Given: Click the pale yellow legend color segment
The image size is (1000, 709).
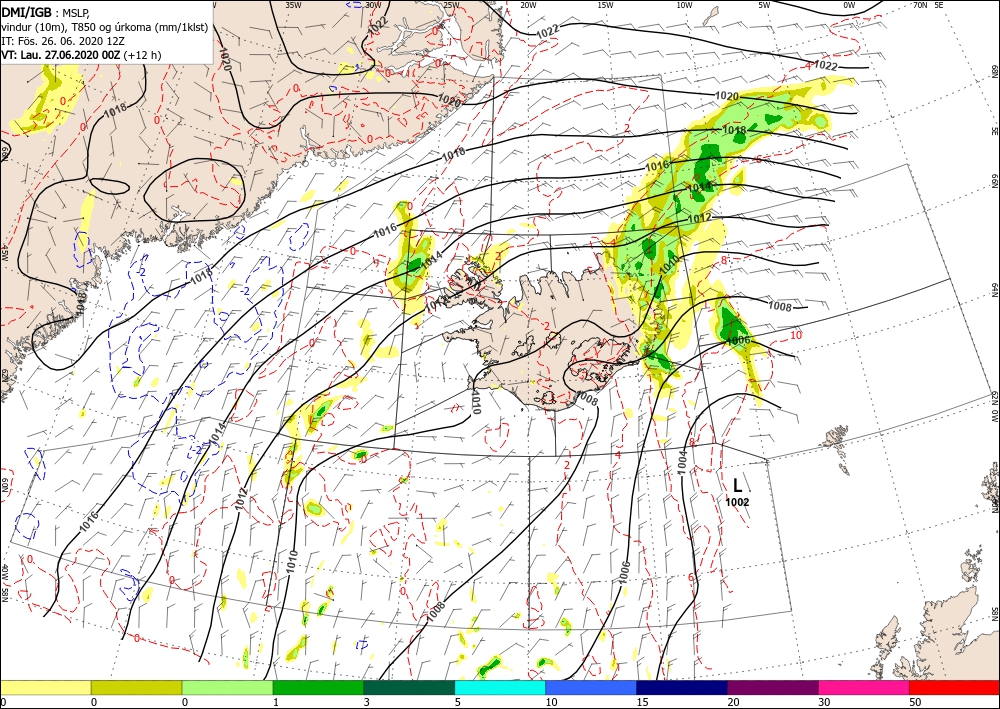Looking at the screenshot, I should [45, 687].
